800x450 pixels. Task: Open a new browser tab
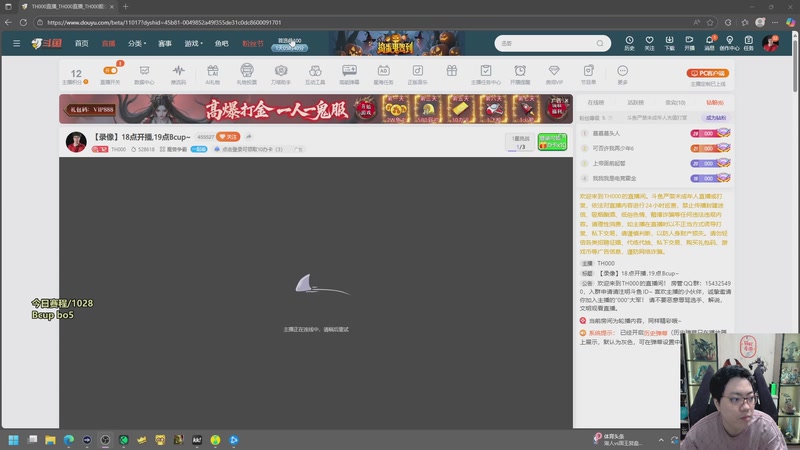[x=126, y=7]
